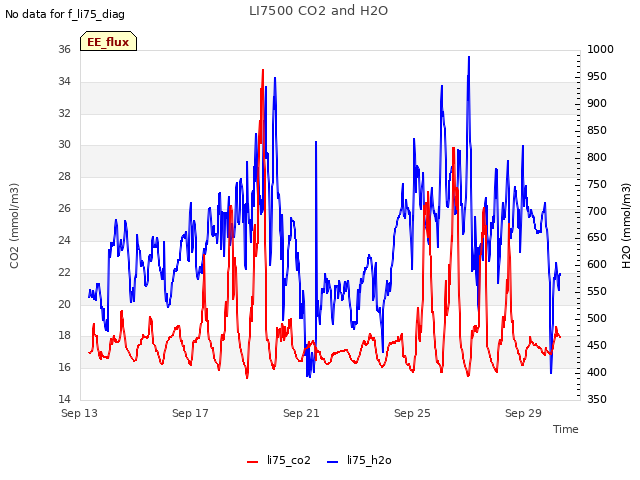Click the Time axis label
This screenshot has width=640, height=480.
click(566, 429)
